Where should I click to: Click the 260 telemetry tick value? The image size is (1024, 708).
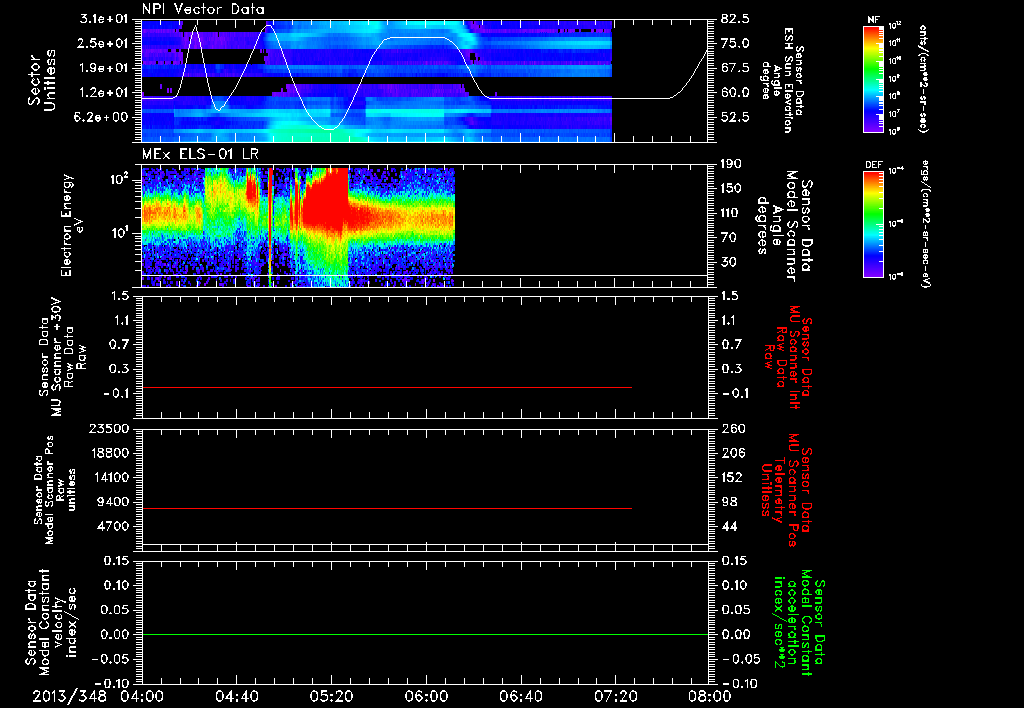point(732,429)
